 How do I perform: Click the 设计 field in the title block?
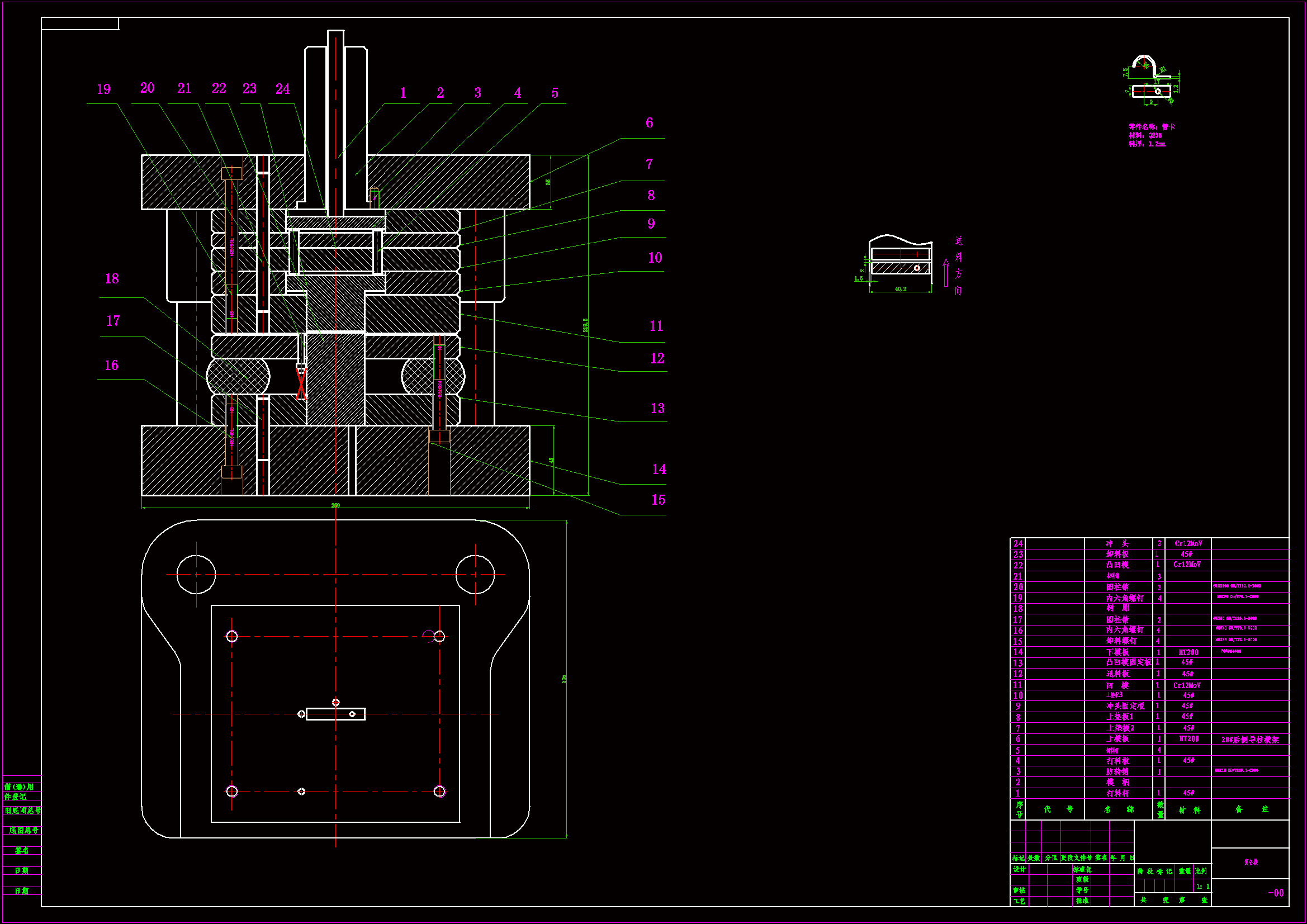coord(1019,869)
